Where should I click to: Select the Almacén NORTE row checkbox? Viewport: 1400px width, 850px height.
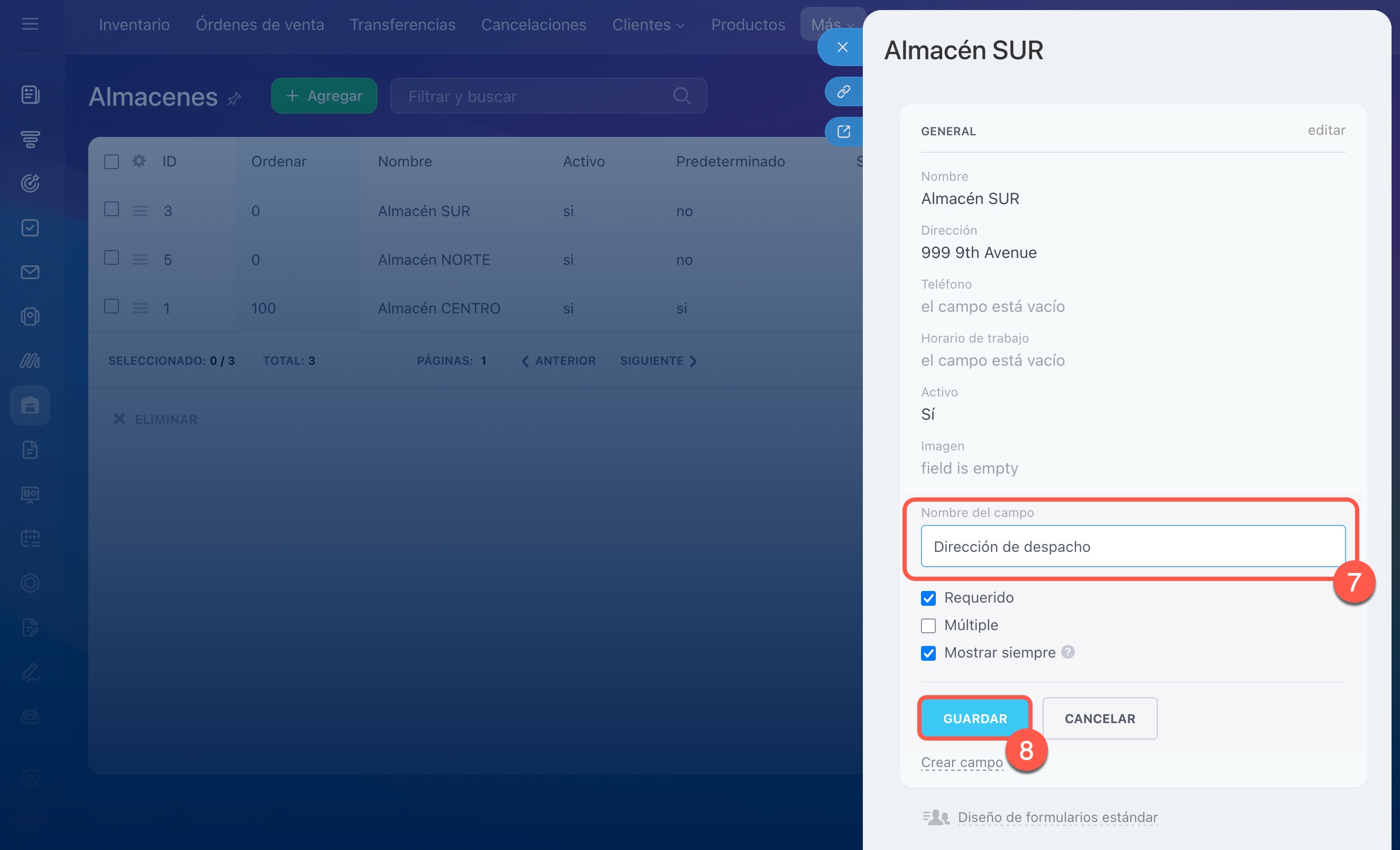point(112,258)
